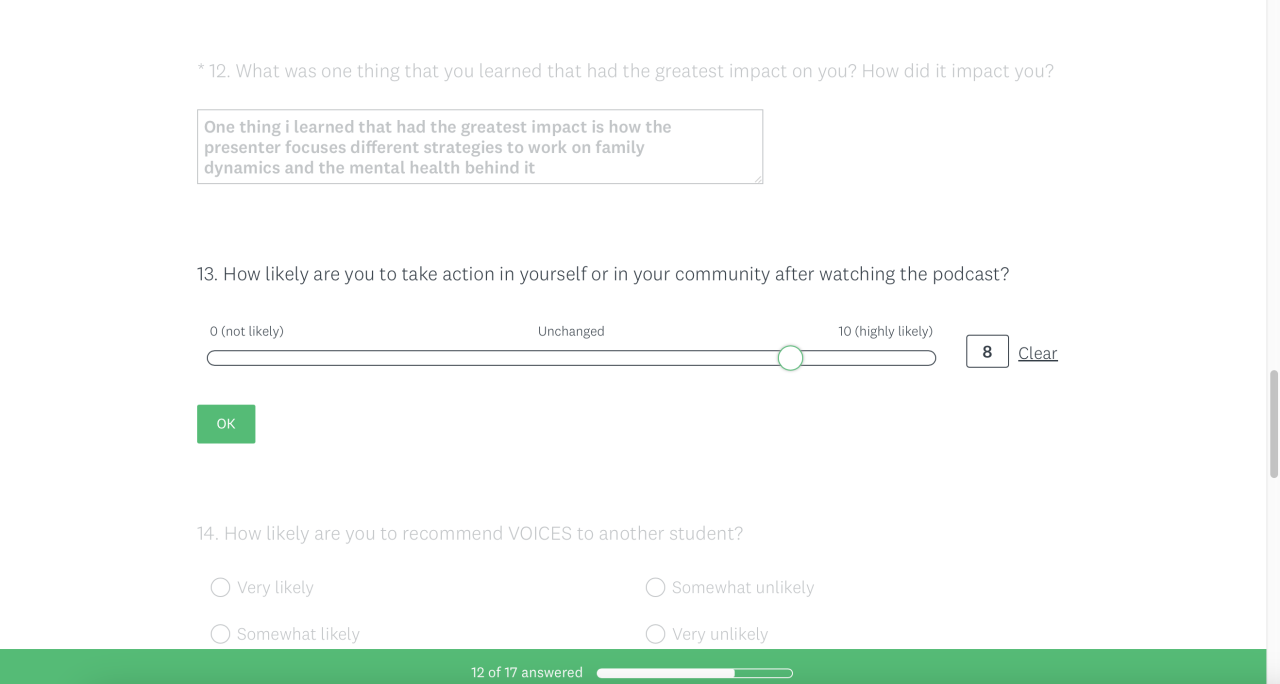The image size is (1280, 684).
Task: Click the question 13 heading text
Action: [603, 274]
